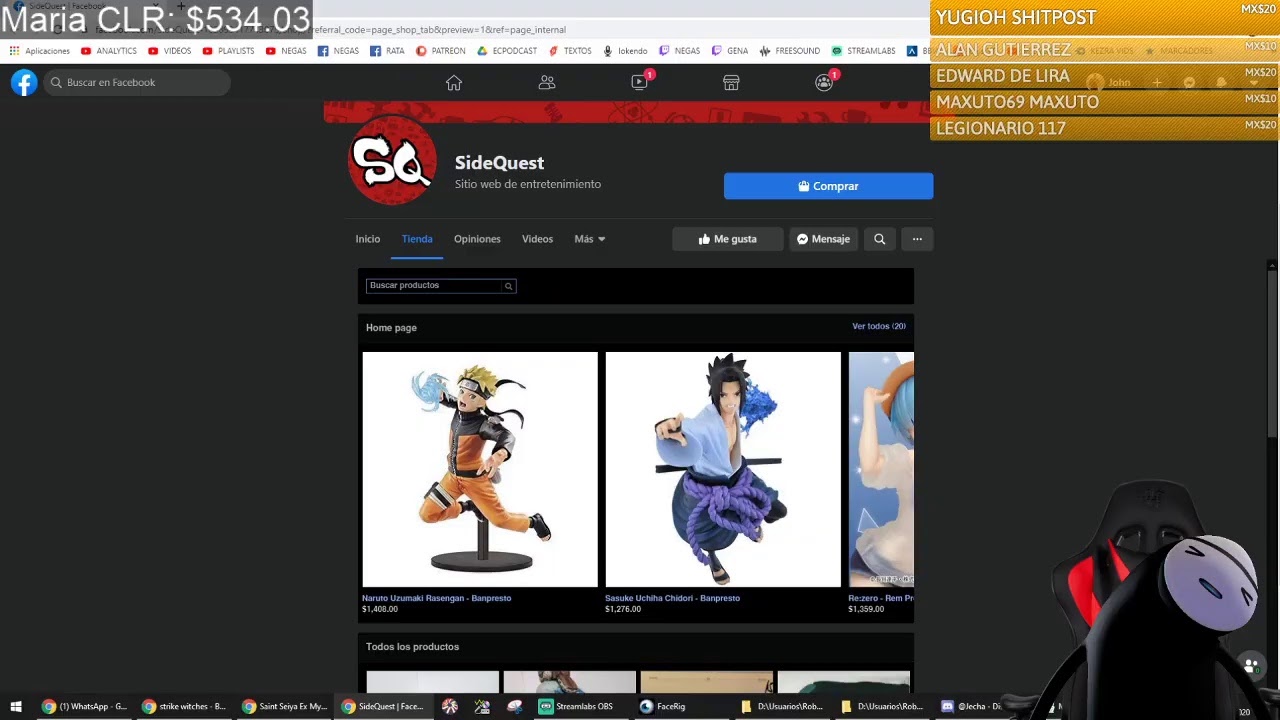This screenshot has width=1280, height=720.
Task: Open Naruto Uzumaki Rasengan - Banpresto link
Action: (436, 598)
